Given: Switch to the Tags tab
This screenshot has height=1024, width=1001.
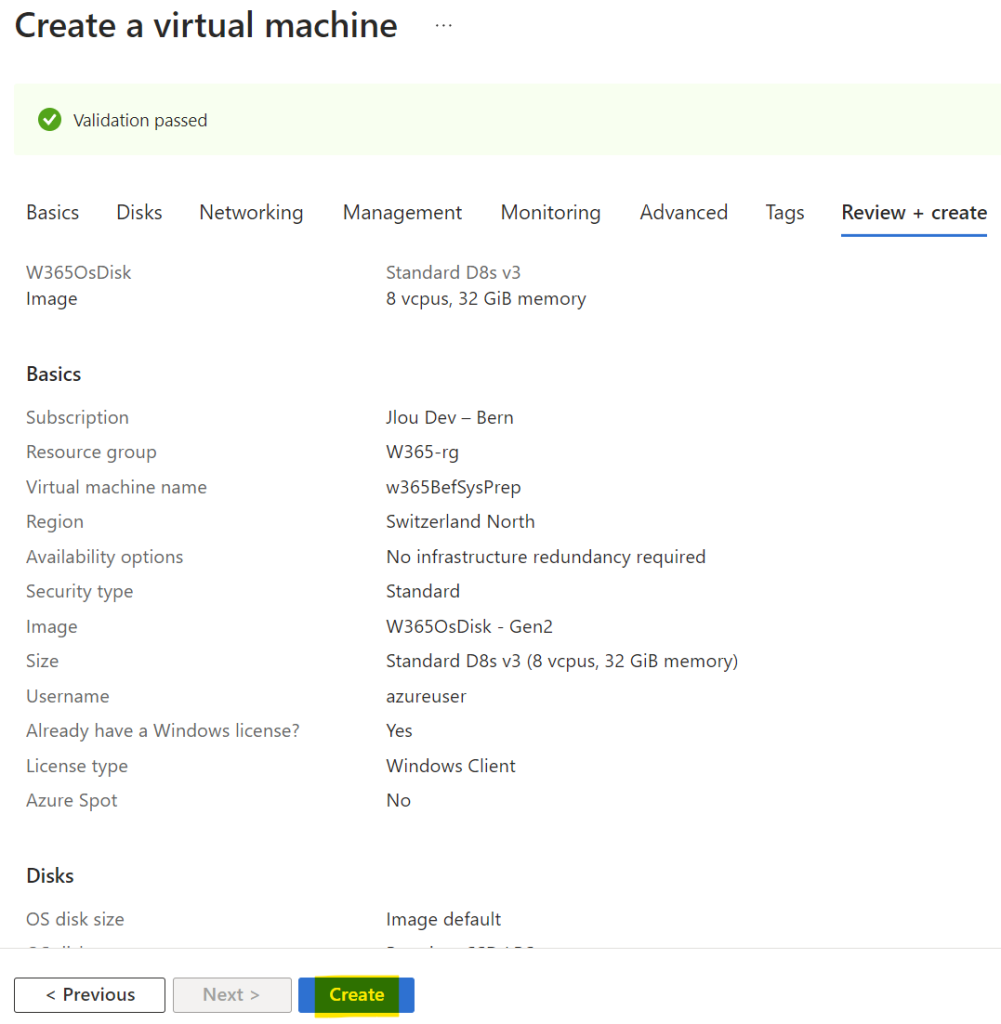Looking at the screenshot, I should click(784, 212).
